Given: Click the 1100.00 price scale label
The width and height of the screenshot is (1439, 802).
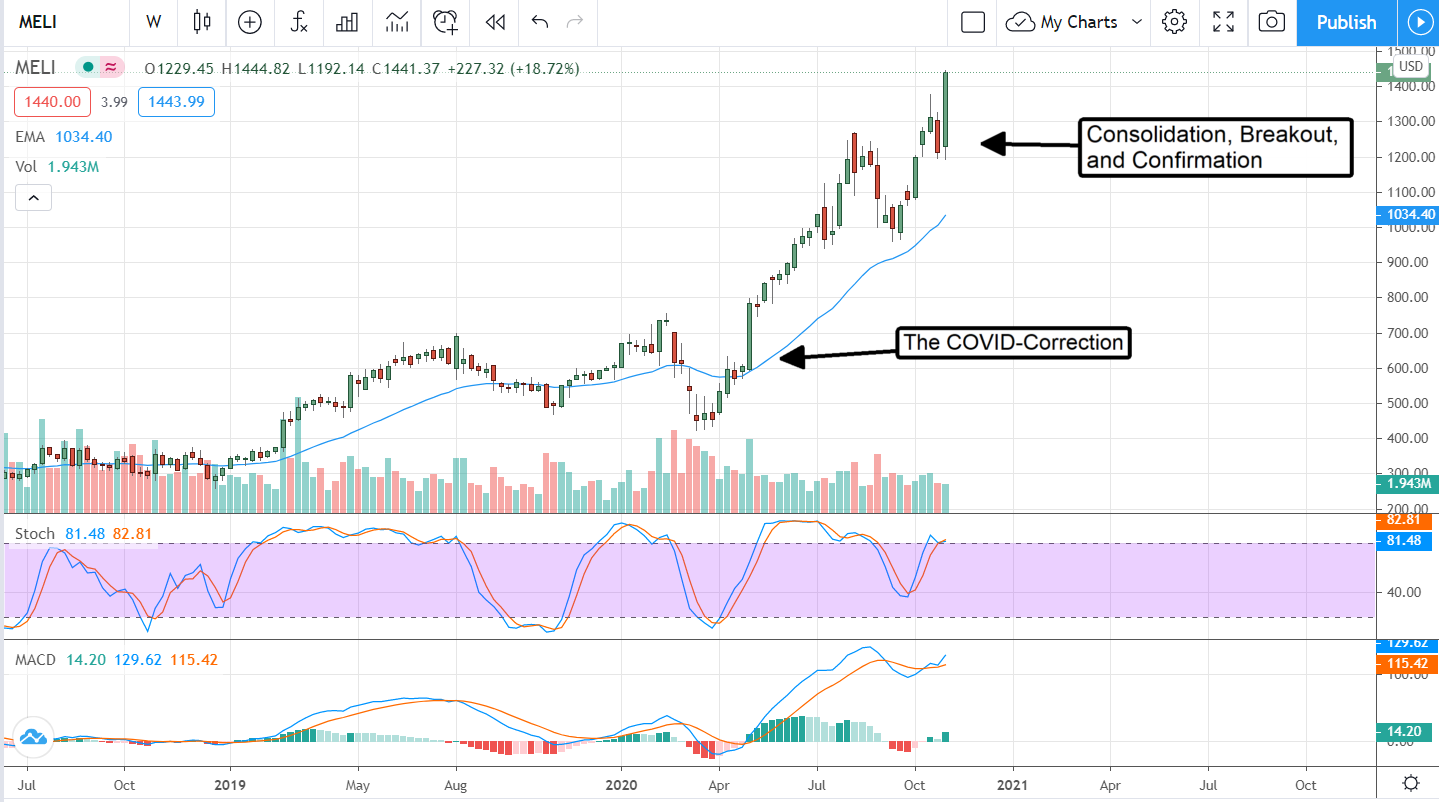Looking at the screenshot, I should 1410,192.
